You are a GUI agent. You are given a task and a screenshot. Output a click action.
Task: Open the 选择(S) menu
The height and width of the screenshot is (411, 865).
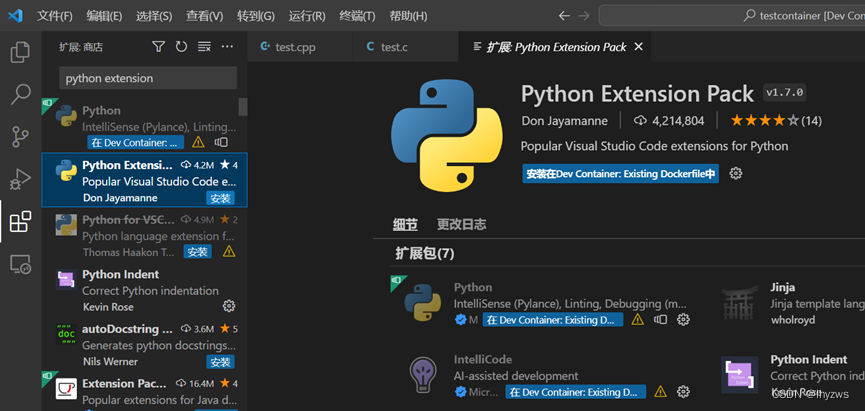point(154,16)
